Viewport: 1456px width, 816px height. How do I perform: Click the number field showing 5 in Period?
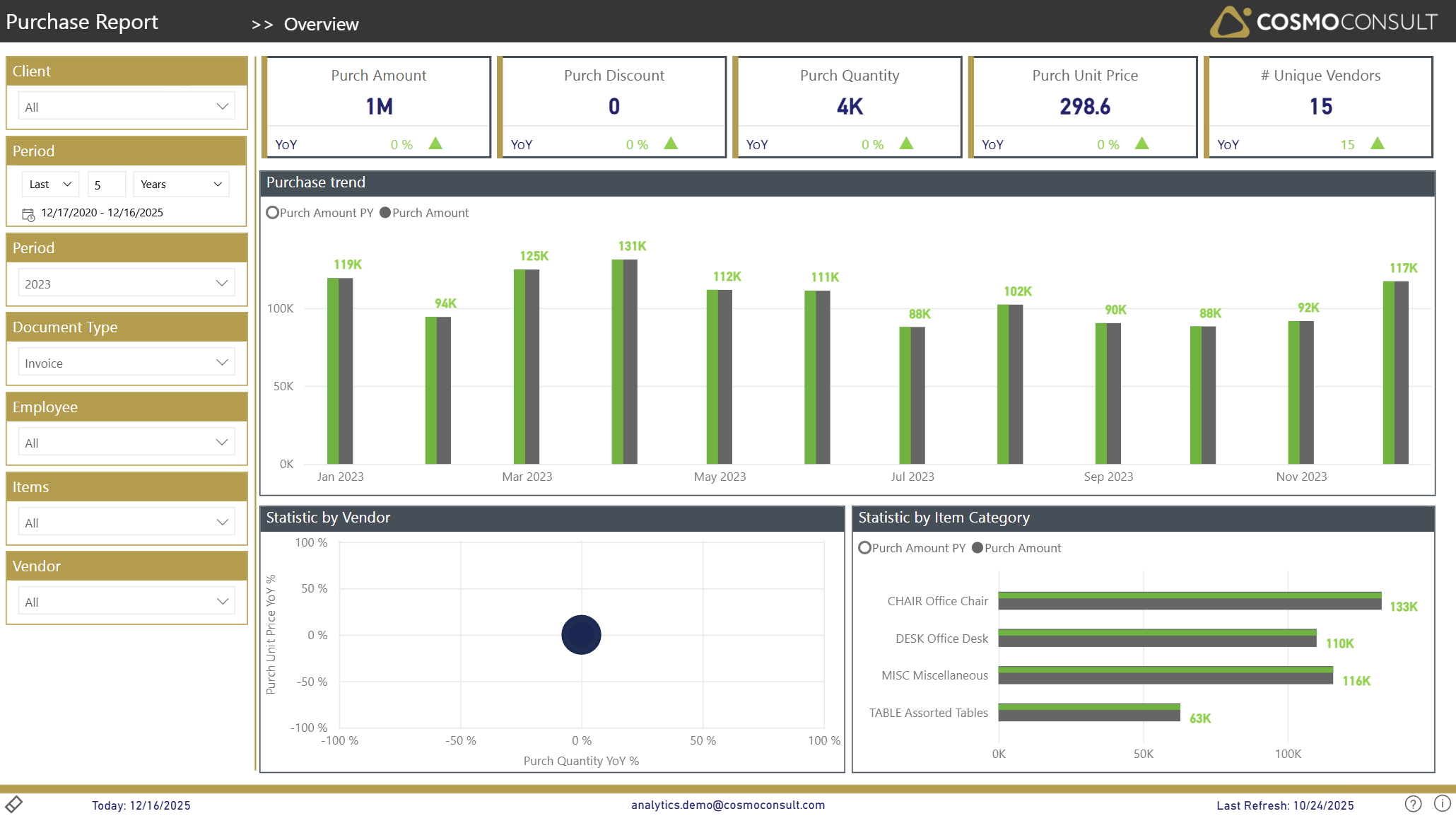tap(106, 184)
